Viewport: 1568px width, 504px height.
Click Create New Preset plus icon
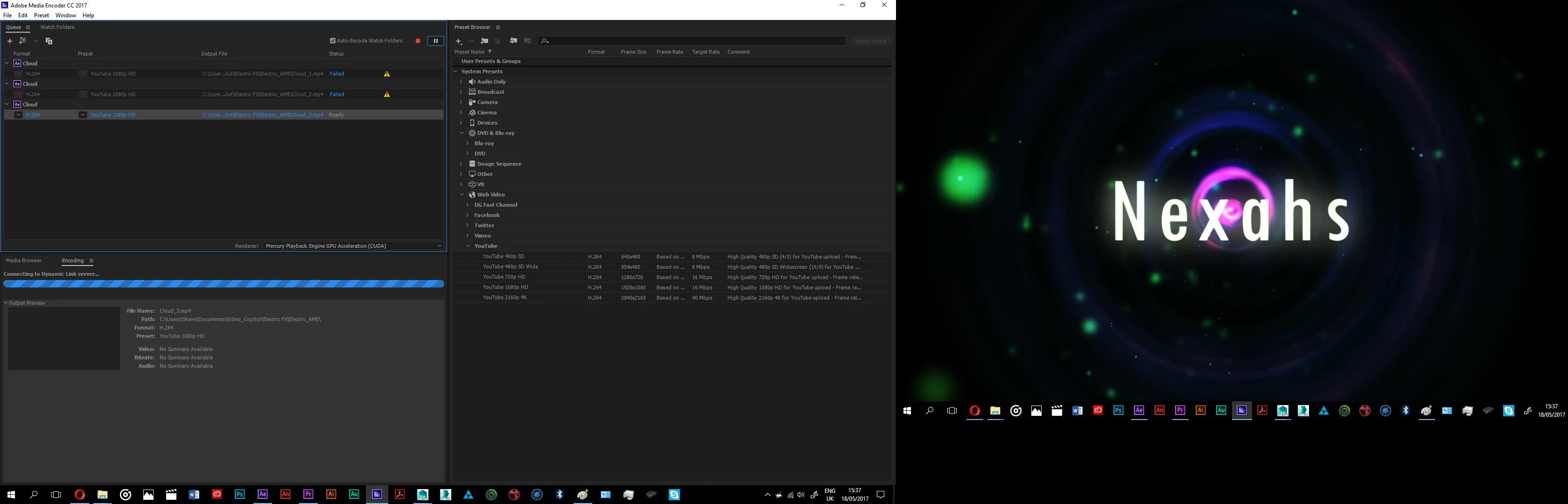coord(458,41)
